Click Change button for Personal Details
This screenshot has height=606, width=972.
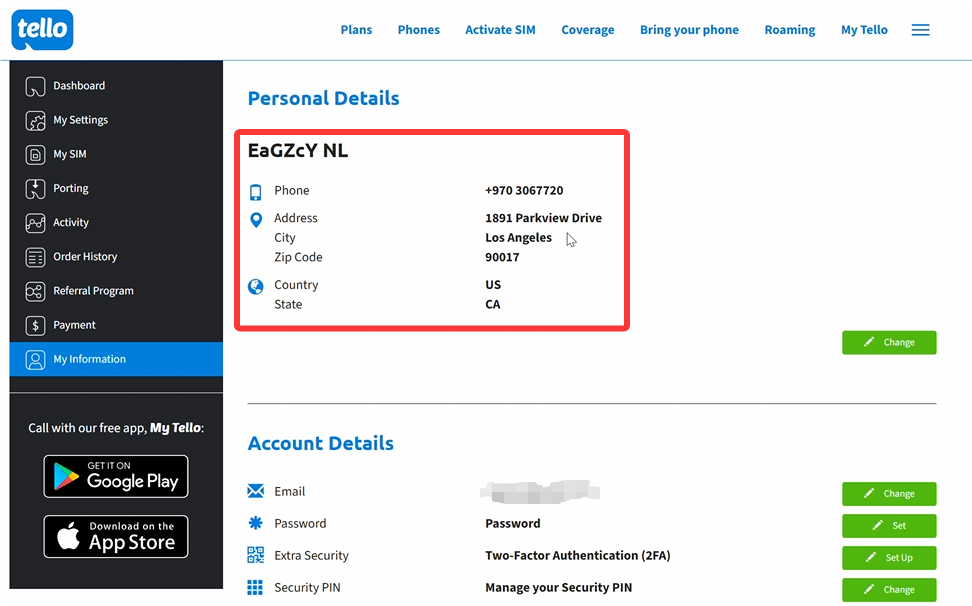889,342
